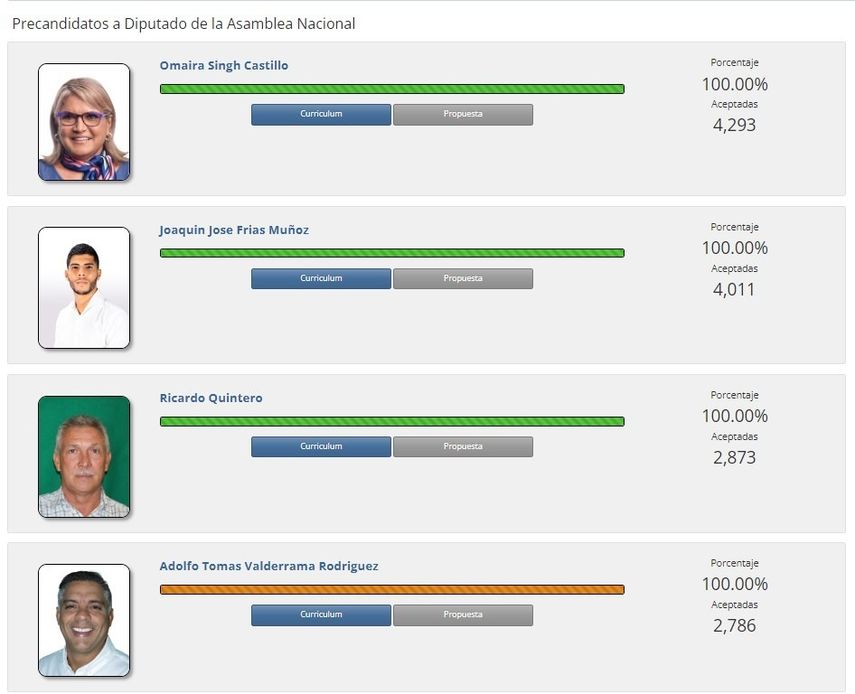Image resolution: width=855 pixels, height=694 pixels.
Task: Click Adolfo Tomas Valderrama Rodriguez's profile photo
Action: coord(84,619)
